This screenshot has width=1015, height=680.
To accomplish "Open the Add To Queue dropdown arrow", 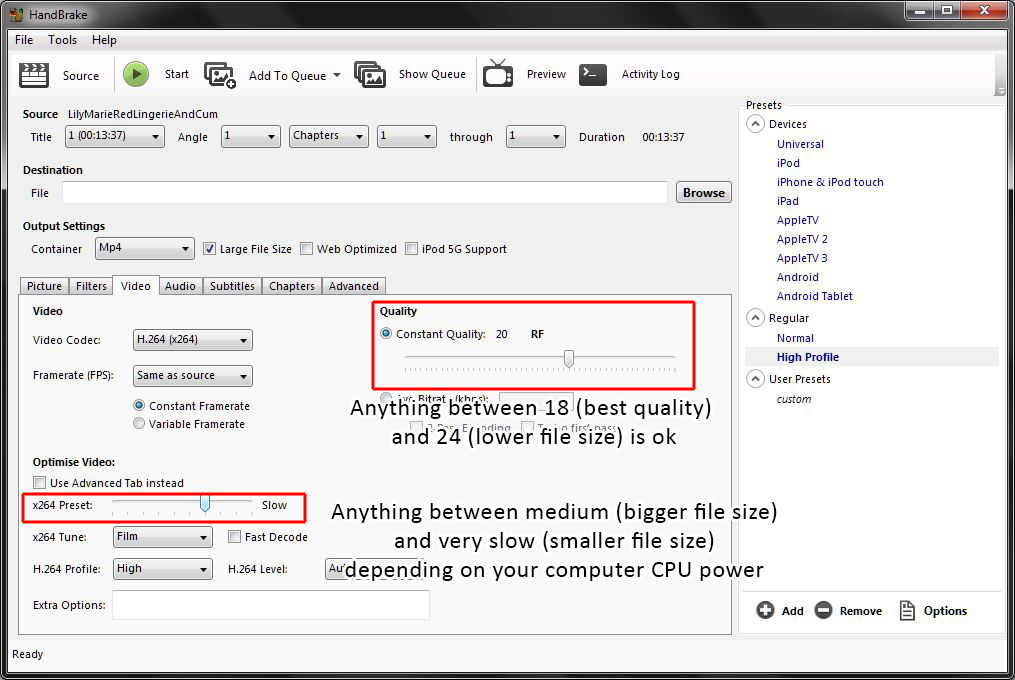I will tap(337, 75).
